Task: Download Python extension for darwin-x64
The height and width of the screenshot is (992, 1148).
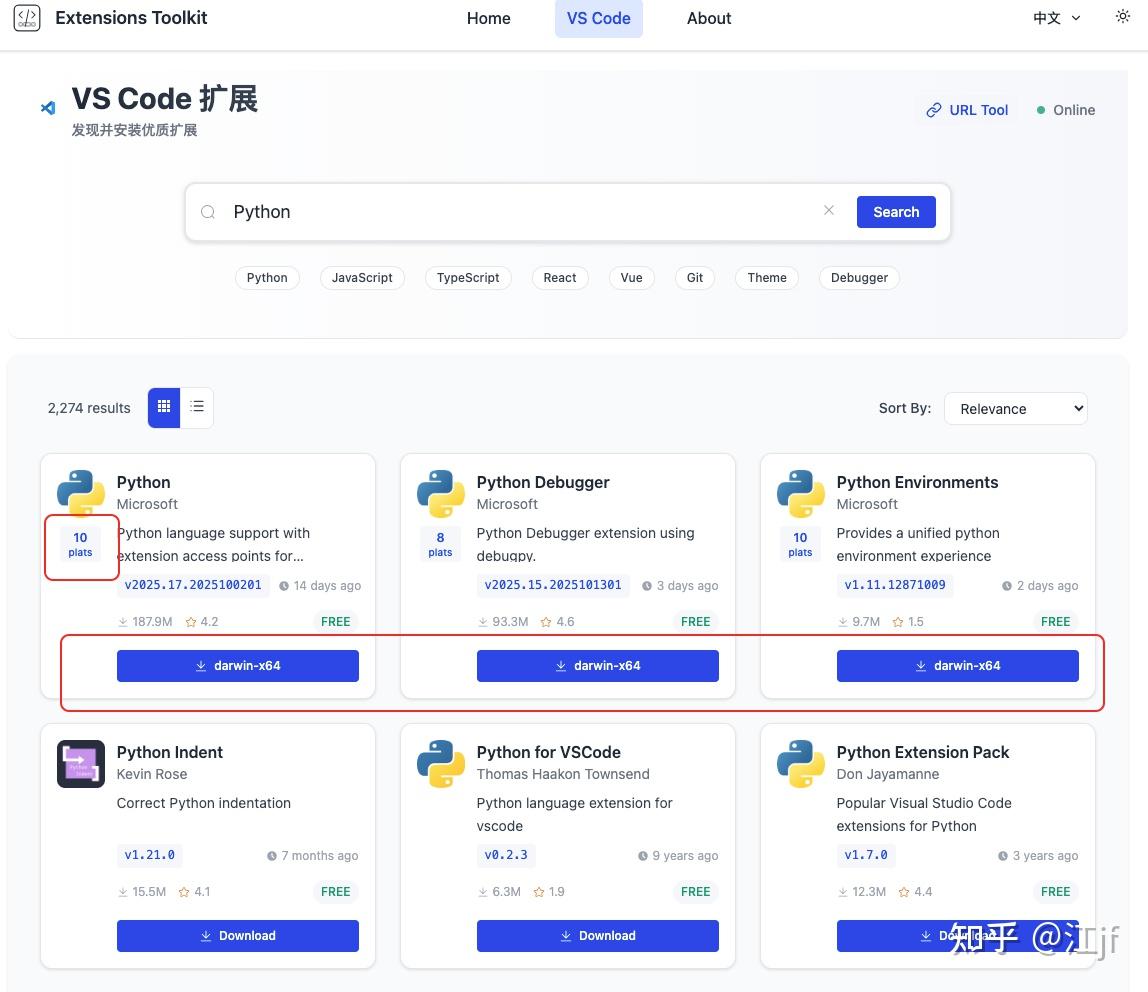Action: click(x=238, y=665)
